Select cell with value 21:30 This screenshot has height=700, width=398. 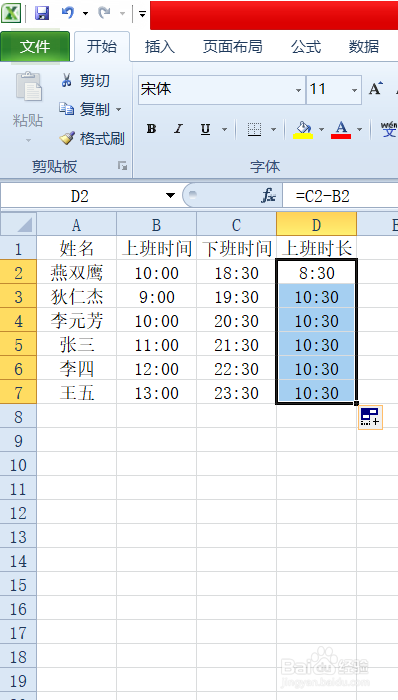click(236, 345)
